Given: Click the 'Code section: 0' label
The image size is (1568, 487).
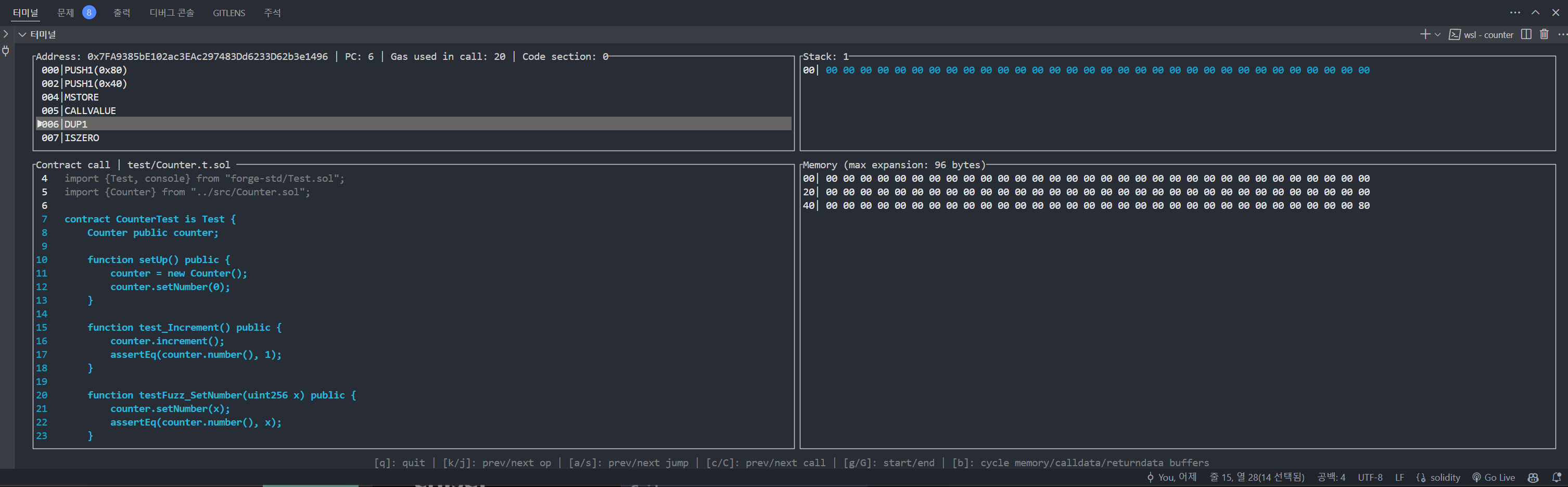Looking at the screenshot, I should click(x=566, y=57).
